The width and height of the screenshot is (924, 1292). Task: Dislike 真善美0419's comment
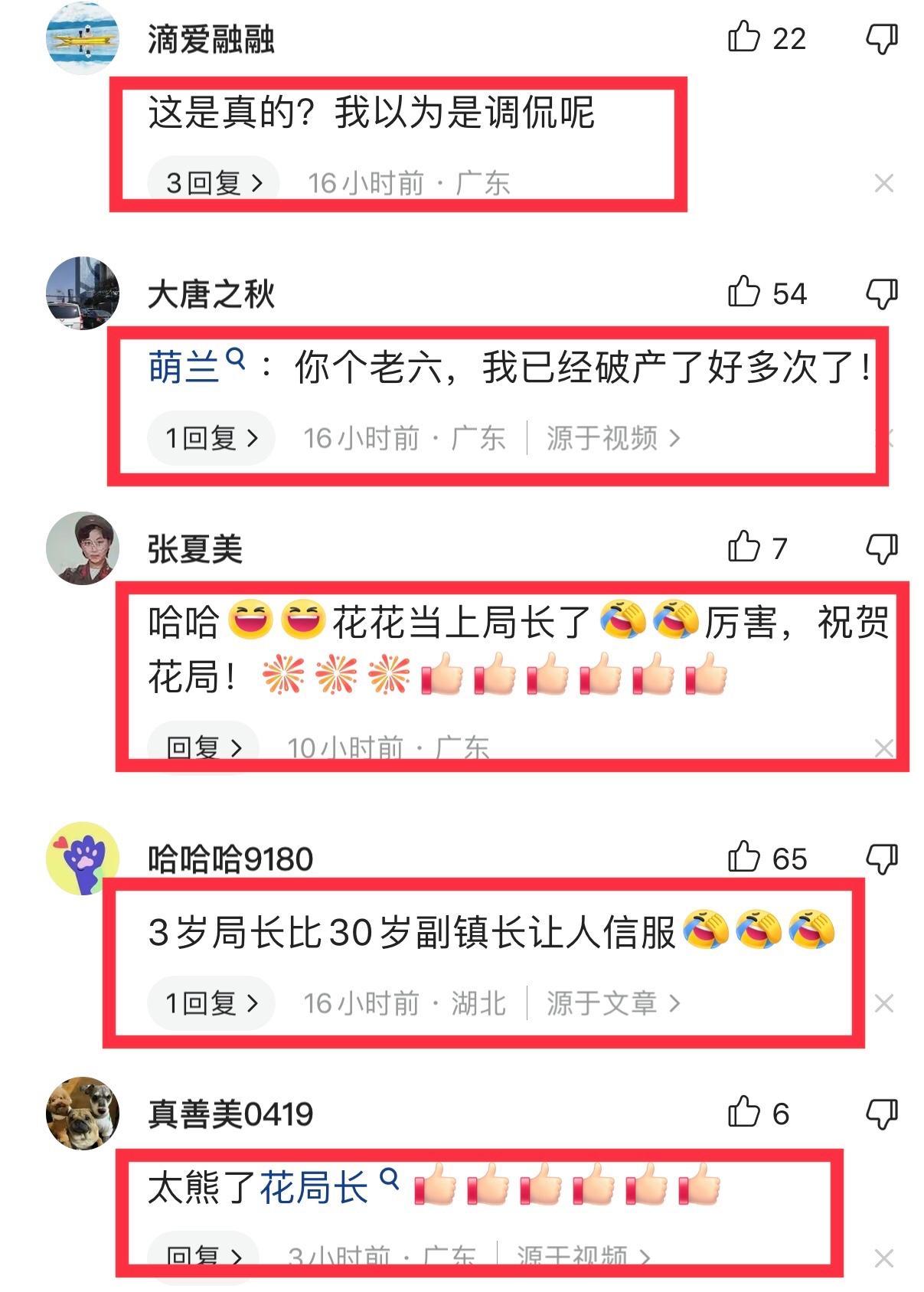881,1114
